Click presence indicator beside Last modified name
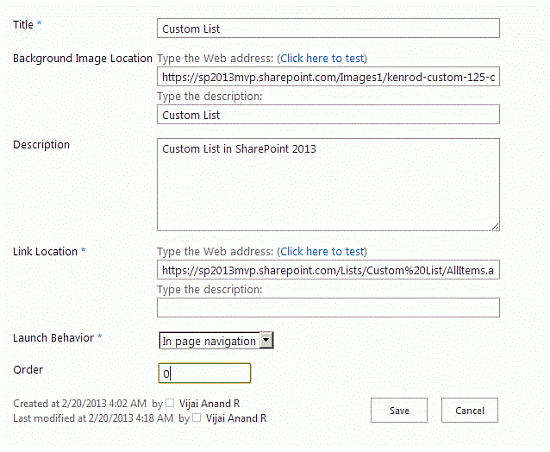The height and width of the screenshot is (452, 550). (196, 418)
